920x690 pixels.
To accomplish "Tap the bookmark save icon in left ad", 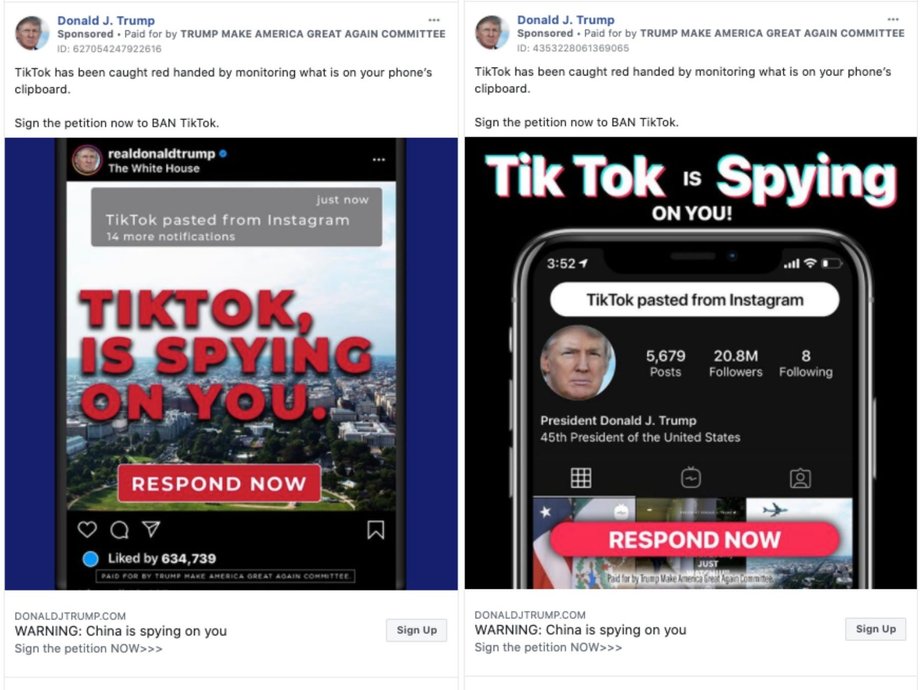I will pyautogui.click(x=376, y=530).
